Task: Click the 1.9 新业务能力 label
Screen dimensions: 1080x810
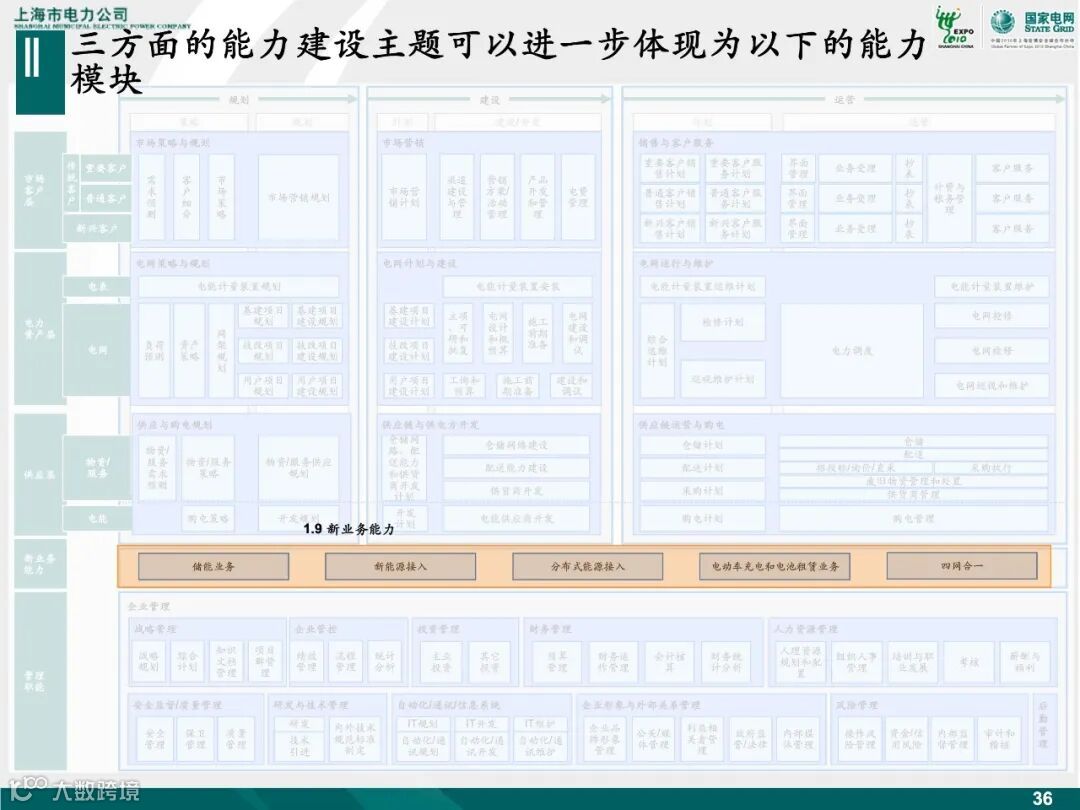Action: click(349, 529)
